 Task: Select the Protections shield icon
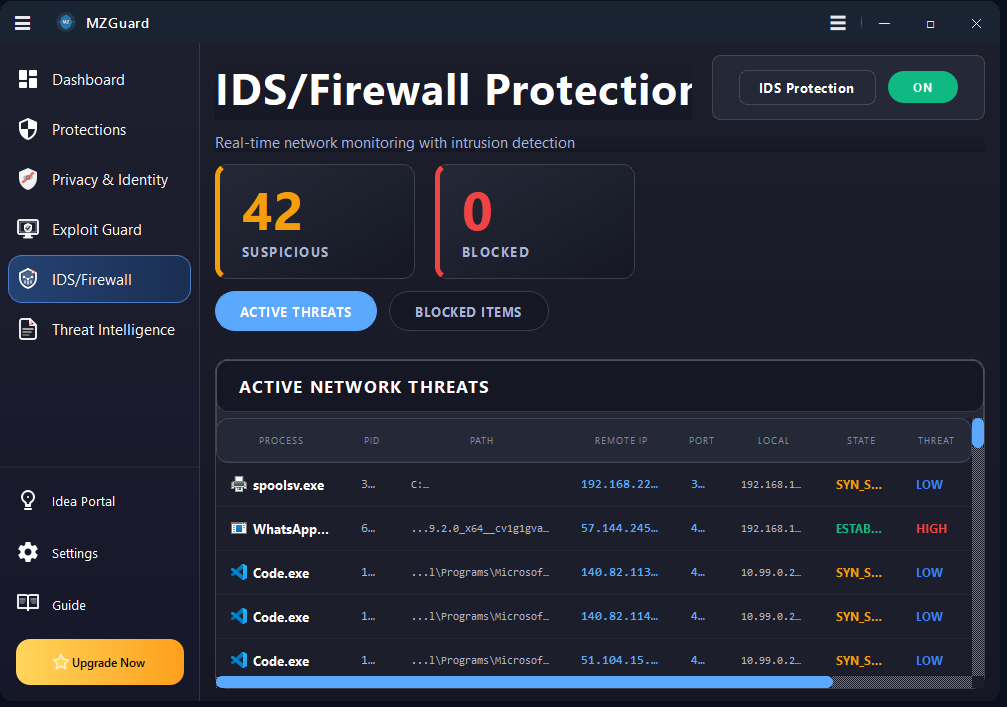click(27, 129)
